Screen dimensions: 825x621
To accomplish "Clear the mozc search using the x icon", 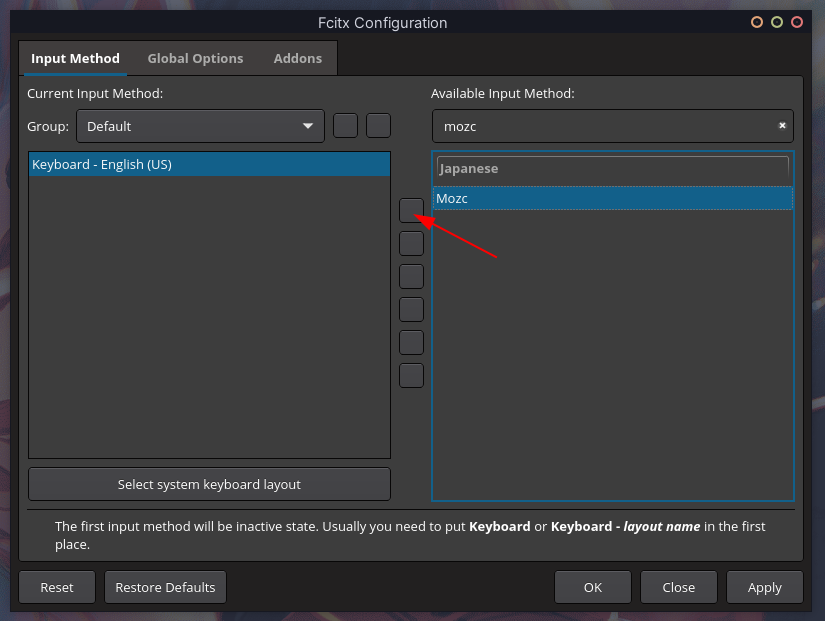I will pos(782,125).
